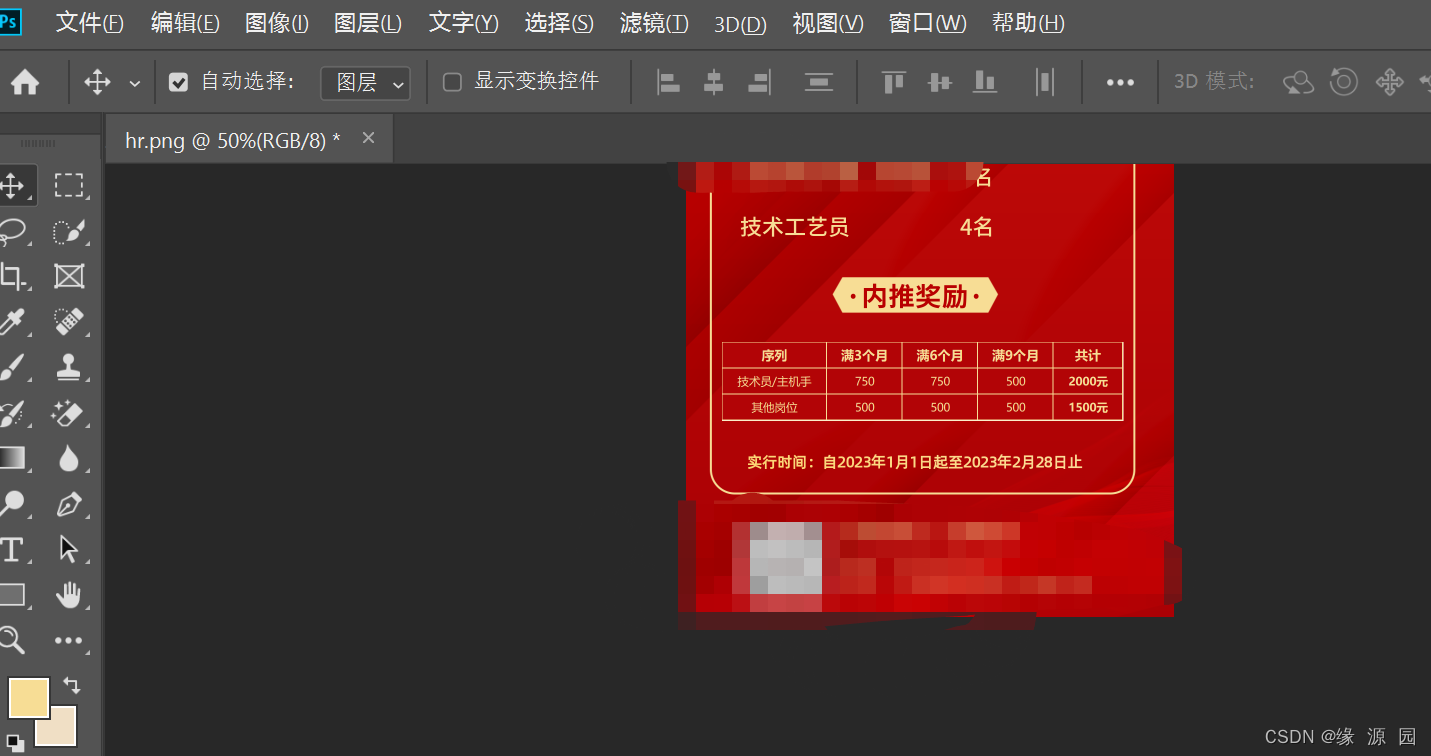
Task: Select the Blur tool droplet icon
Action: (69, 458)
